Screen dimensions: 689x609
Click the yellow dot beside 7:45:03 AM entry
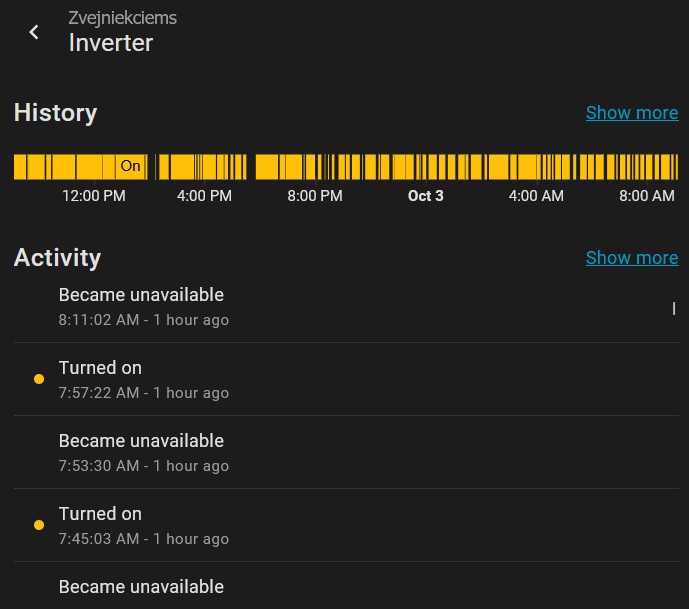pos(39,525)
